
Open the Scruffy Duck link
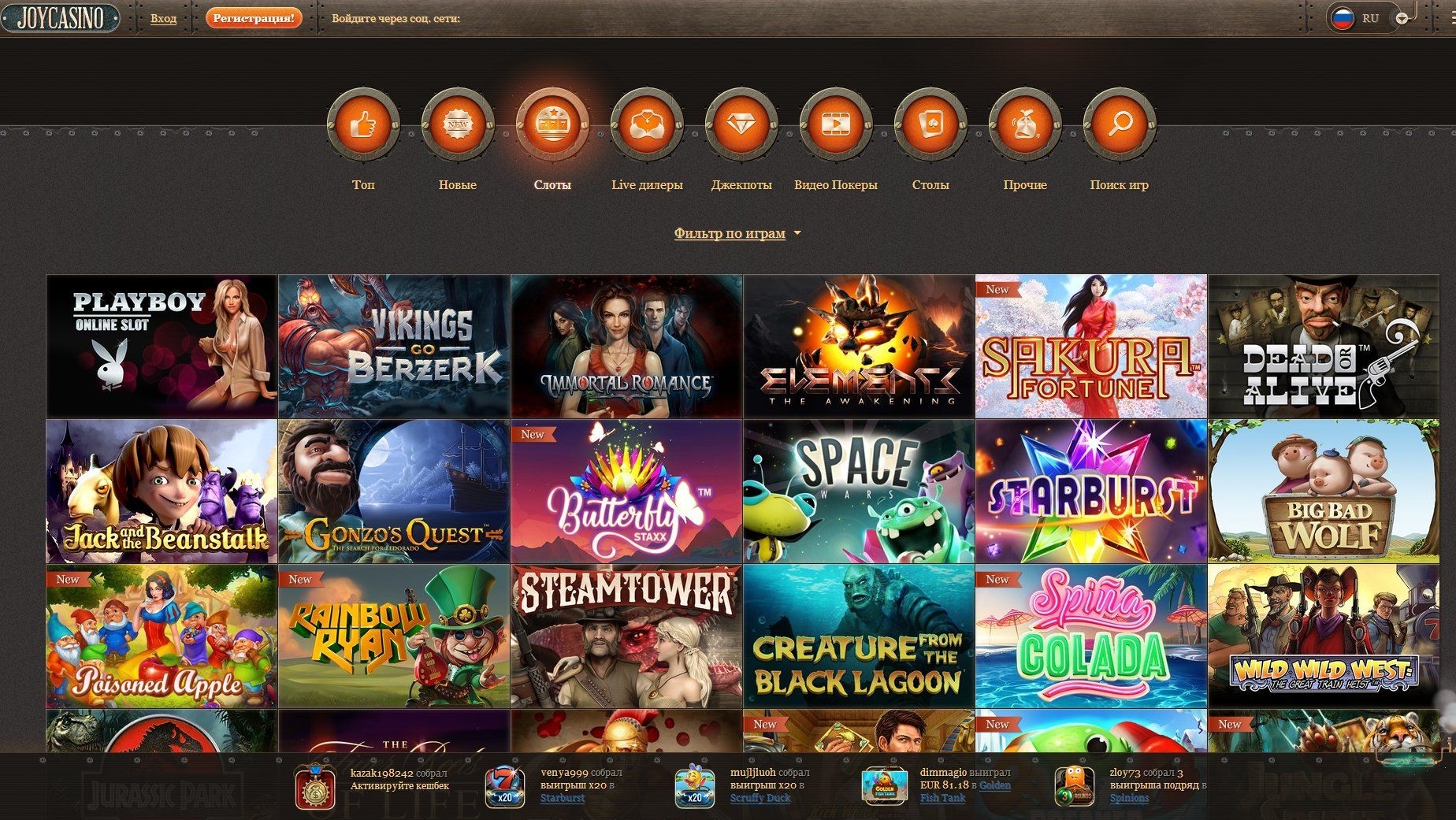point(761,798)
